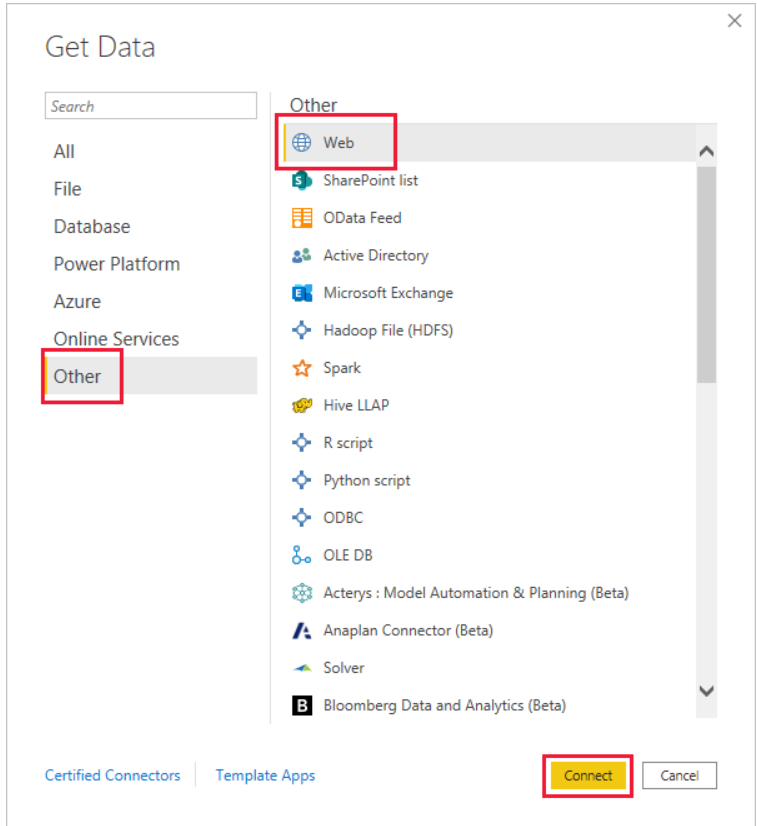The width and height of the screenshot is (757, 826).
Task: Open the Template Apps link
Action: (x=265, y=775)
